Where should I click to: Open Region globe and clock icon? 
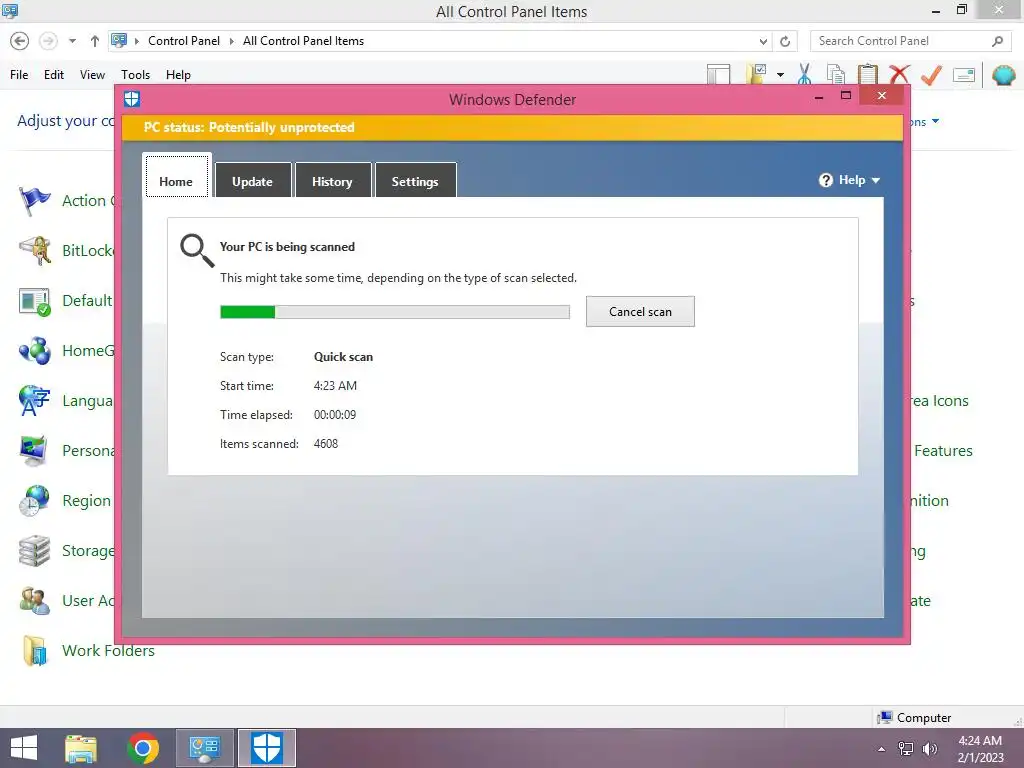pyautogui.click(x=34, y=501)
